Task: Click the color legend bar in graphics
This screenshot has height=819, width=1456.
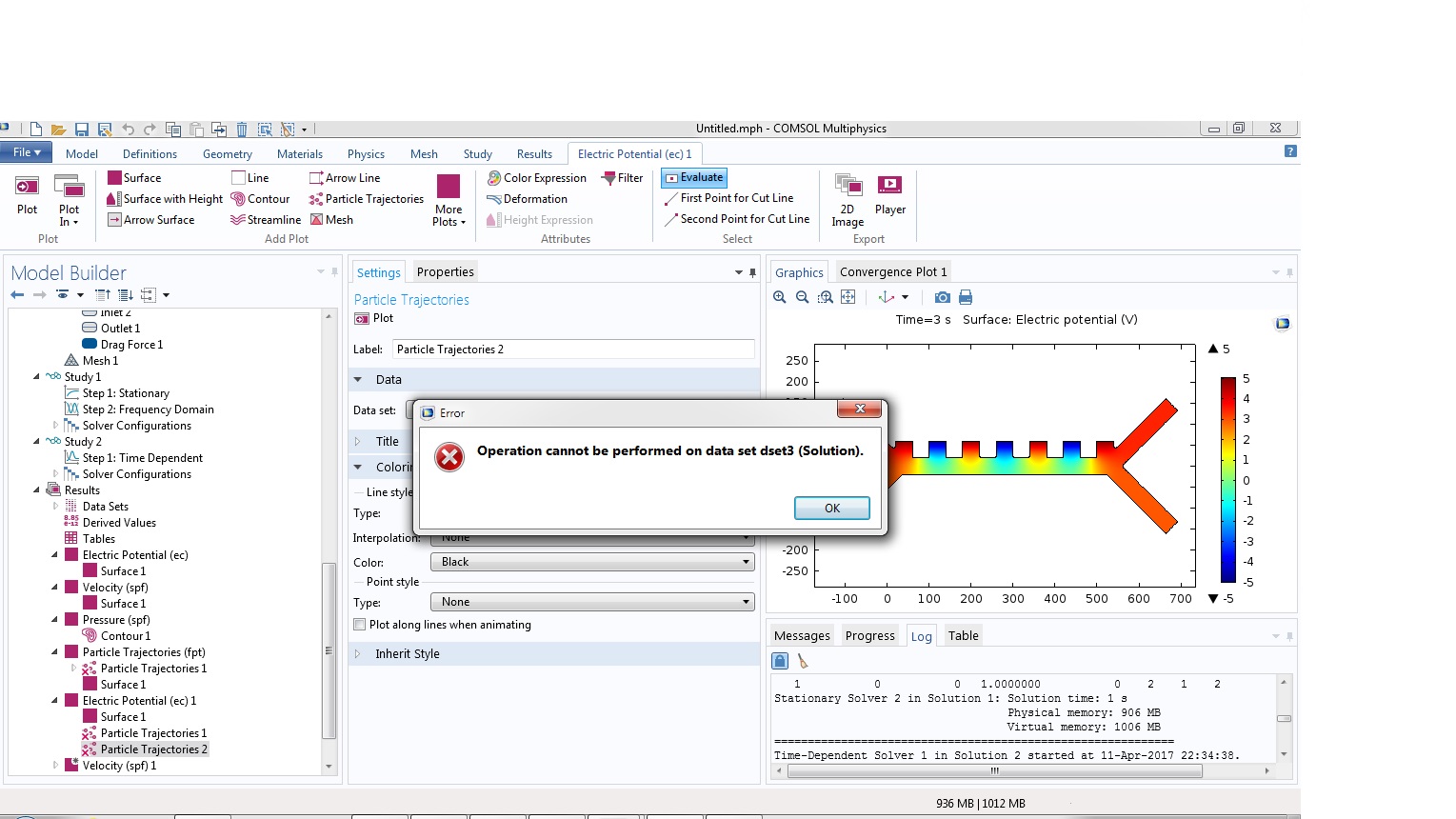Action: pos(1228,480)
